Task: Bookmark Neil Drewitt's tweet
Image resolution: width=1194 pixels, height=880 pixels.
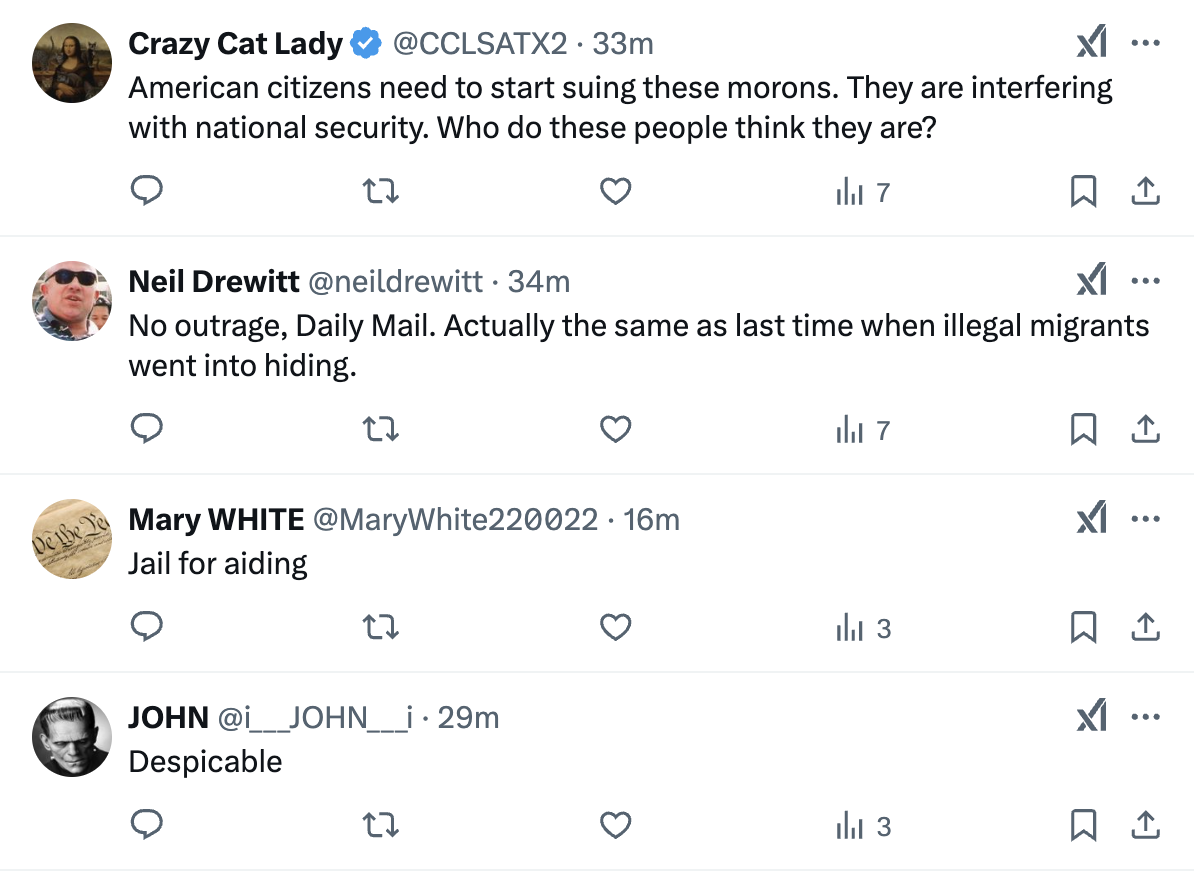Action: [x=1084, y=429]
